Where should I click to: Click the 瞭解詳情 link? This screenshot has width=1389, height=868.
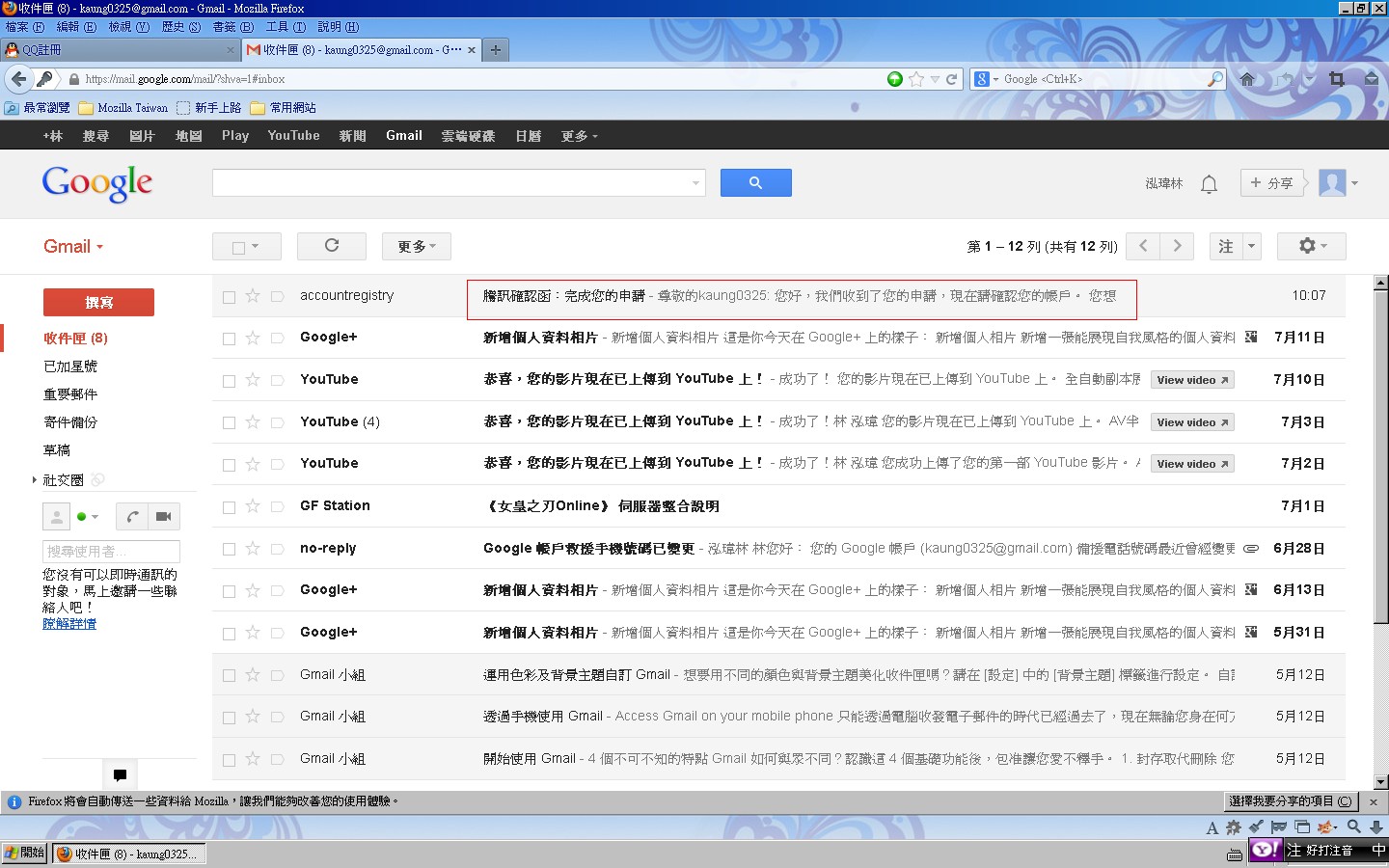point(69,624)
